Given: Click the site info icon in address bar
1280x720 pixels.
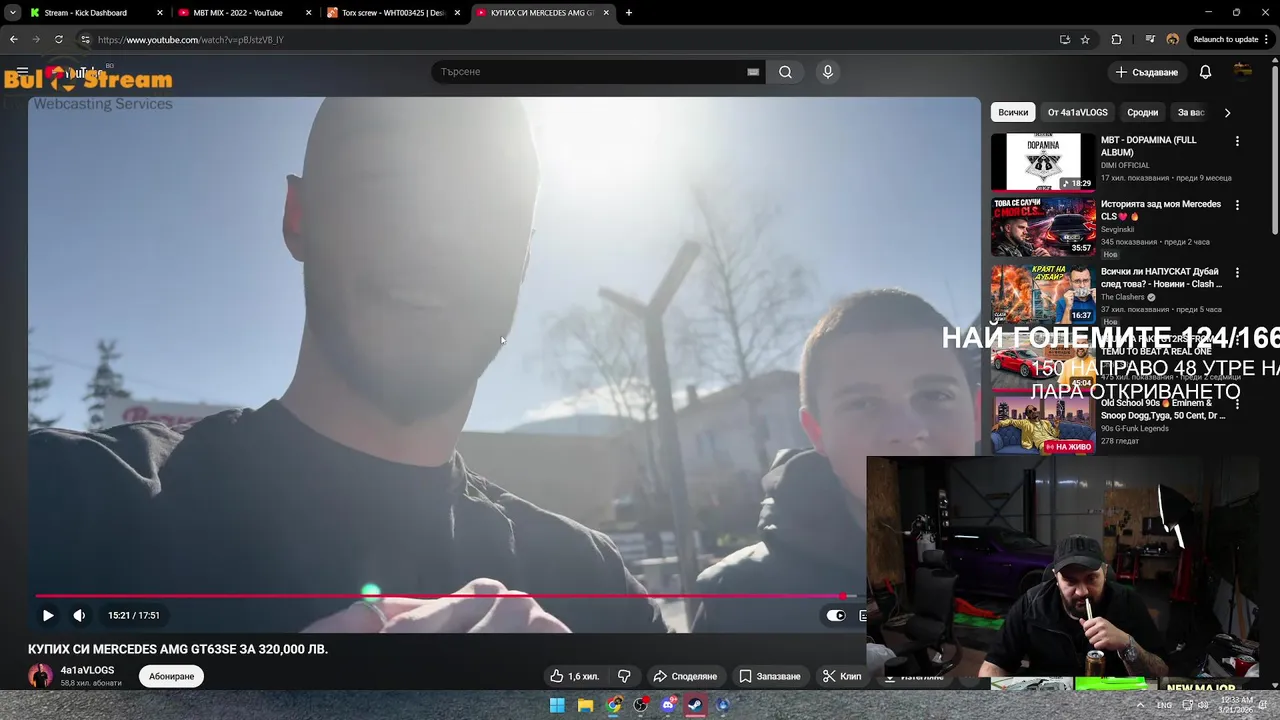Looking at the screenshot, I should click(x=85, y=40).
